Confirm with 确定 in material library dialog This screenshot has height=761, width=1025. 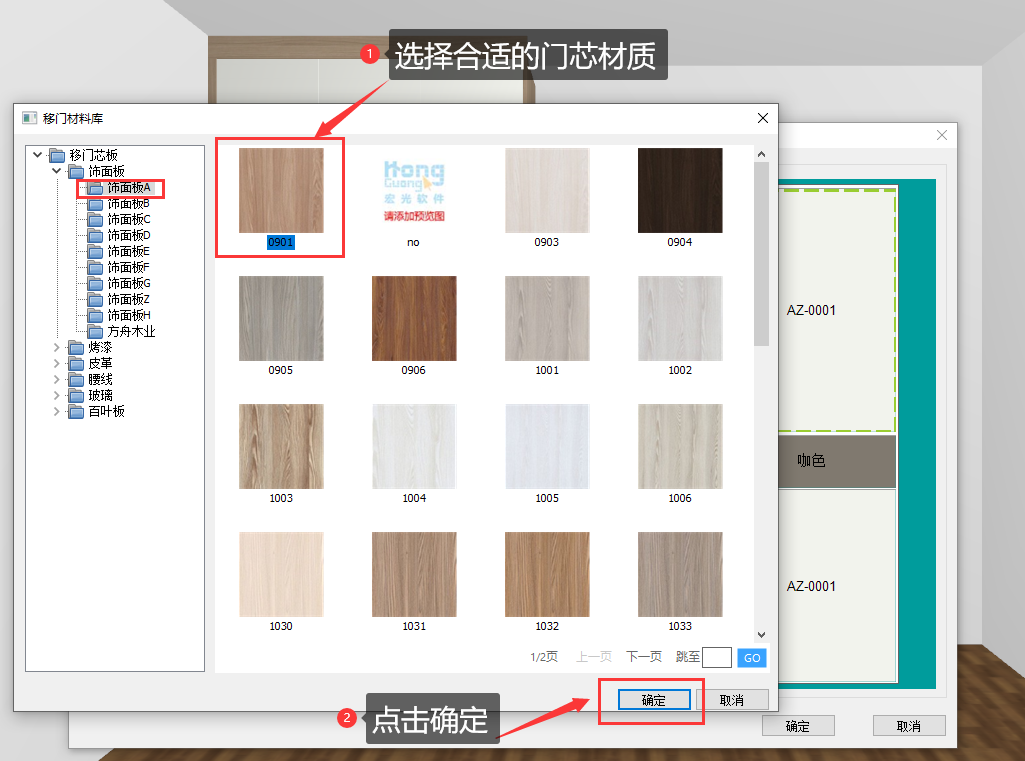pos(654,700)
